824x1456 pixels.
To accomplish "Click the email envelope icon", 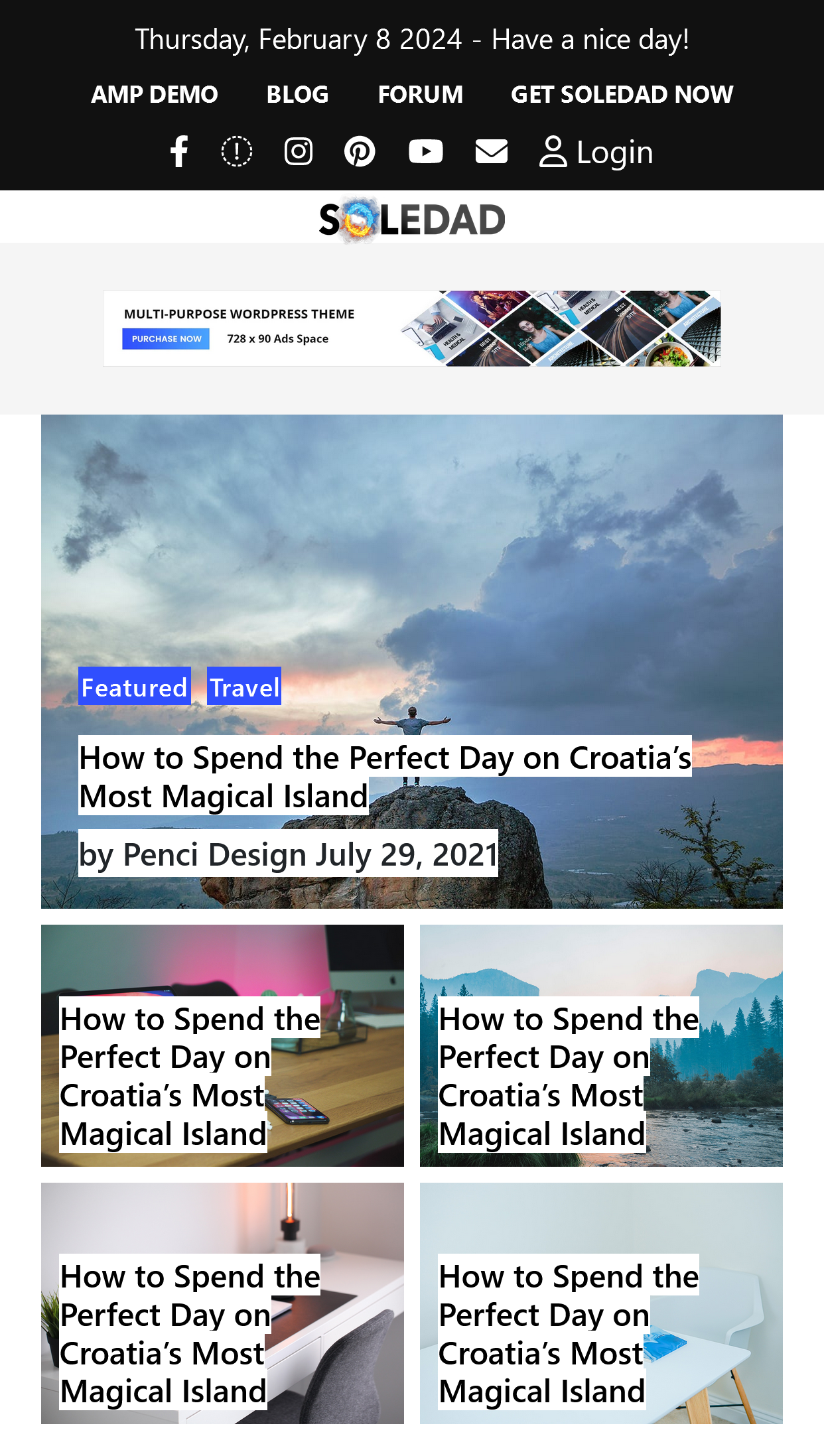I will [x=492, y=151].
